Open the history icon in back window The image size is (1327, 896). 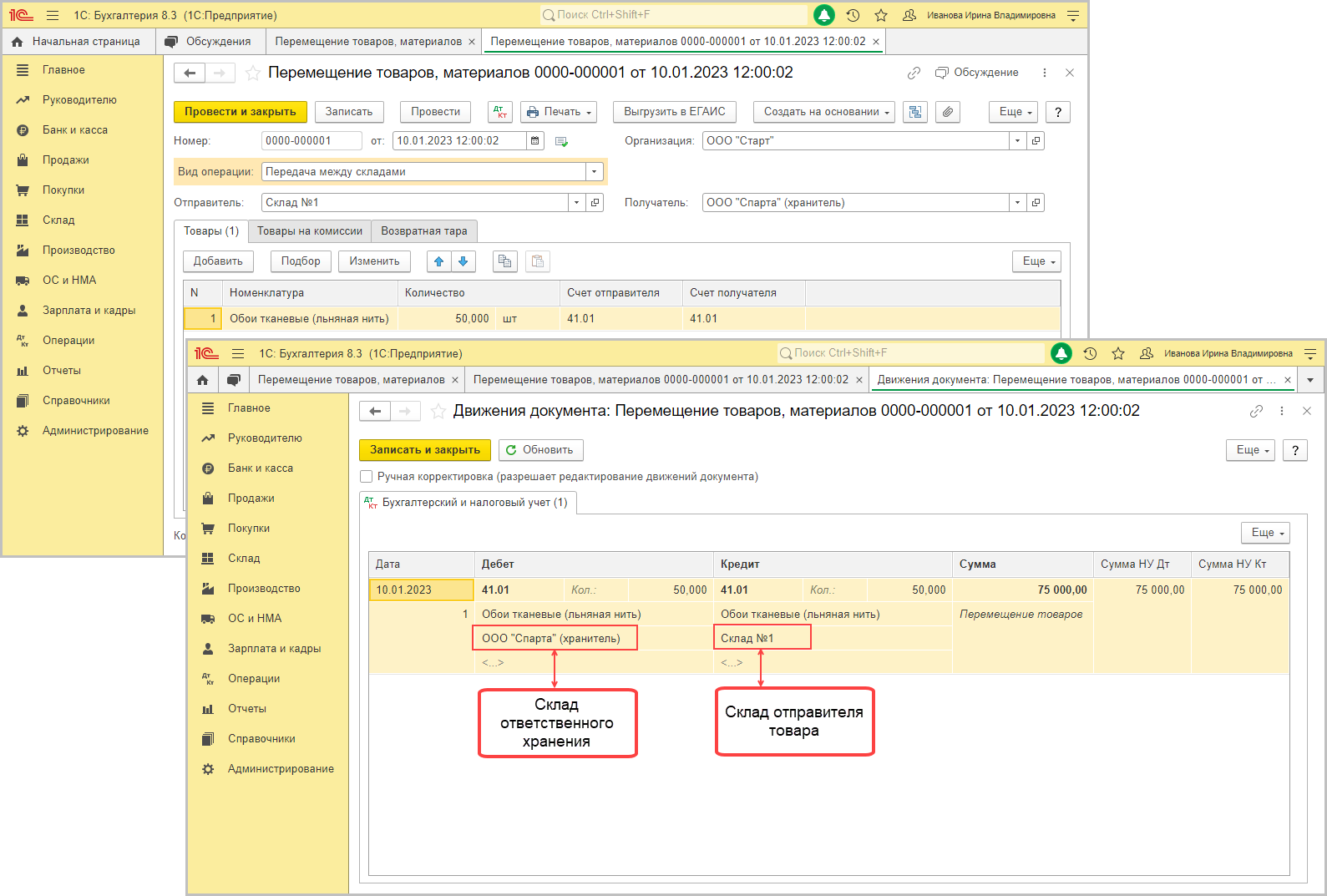(853, 15)
